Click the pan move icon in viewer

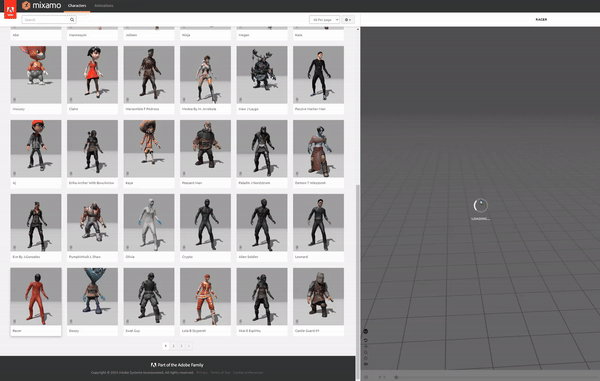[365, 346]
